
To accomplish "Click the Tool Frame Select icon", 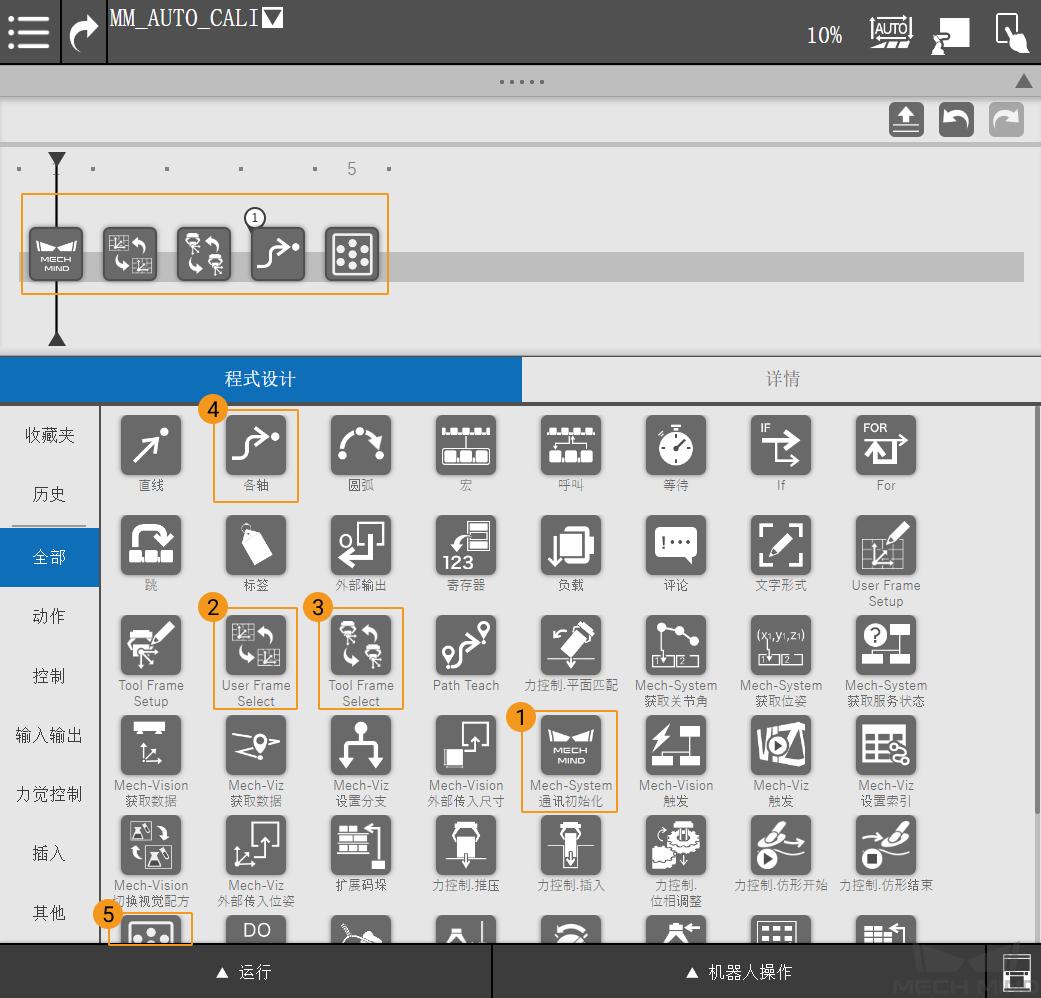I will (361, 645).
